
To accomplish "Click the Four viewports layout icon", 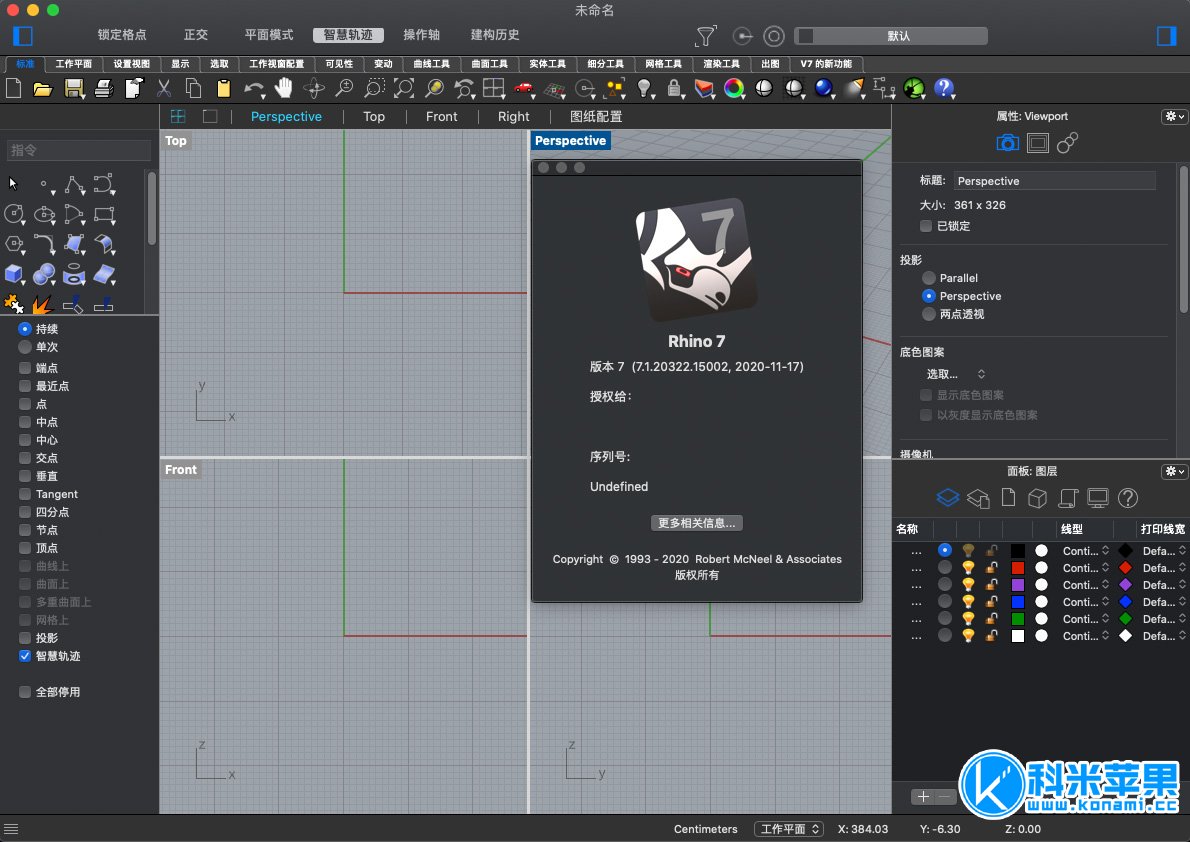I will [494, 88].
